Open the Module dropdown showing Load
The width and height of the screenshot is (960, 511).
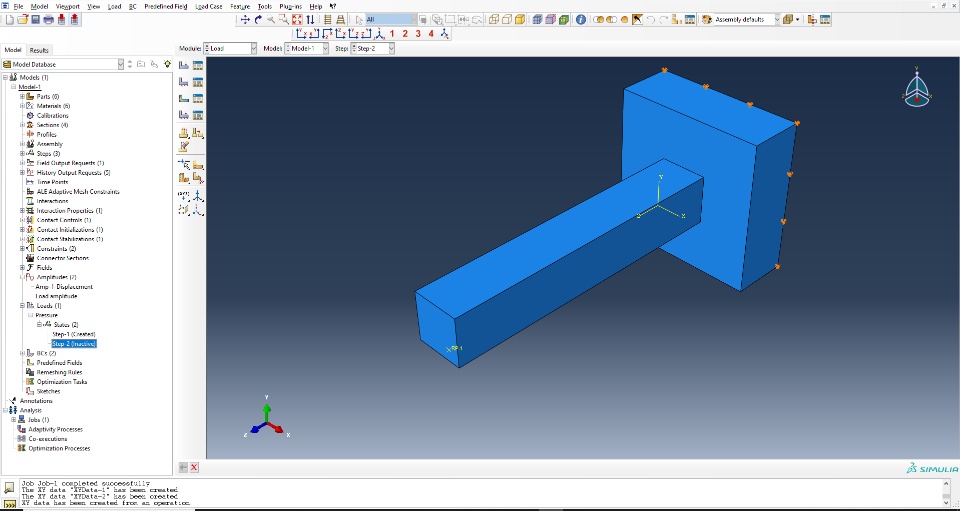230,48
